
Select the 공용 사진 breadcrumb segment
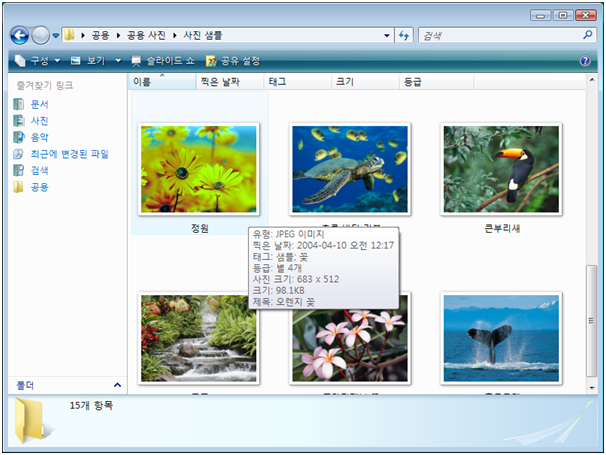[x=146, y=36]
